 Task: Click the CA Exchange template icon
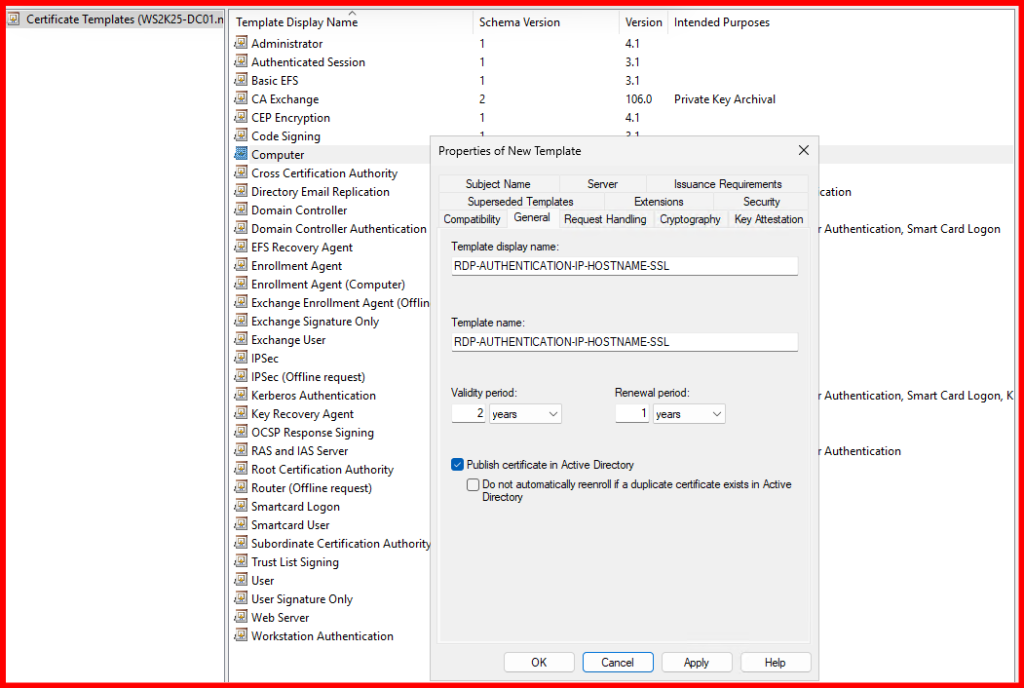240,99
